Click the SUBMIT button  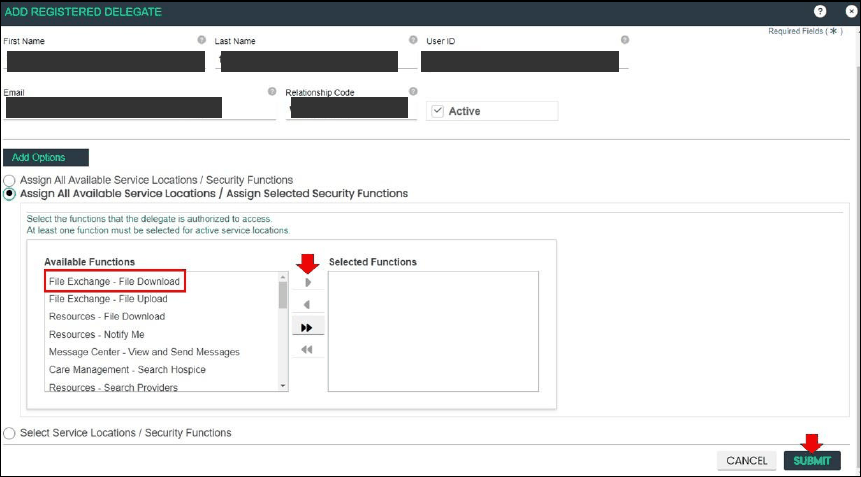pyautogui.click(x=812, y=461)
